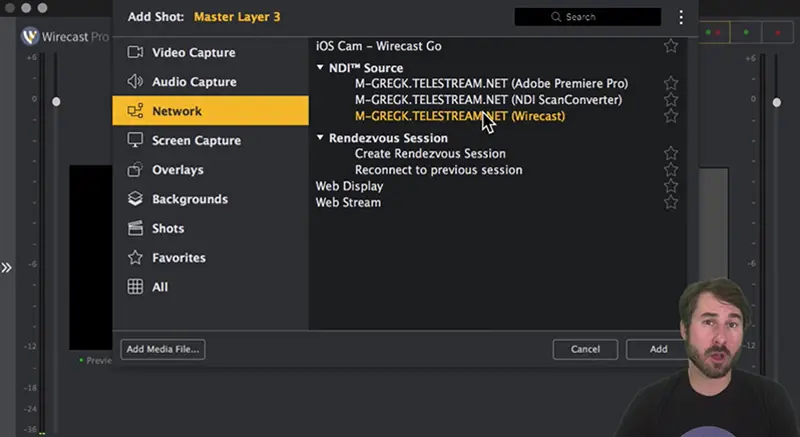Select the Web Display source

[349, 186]
